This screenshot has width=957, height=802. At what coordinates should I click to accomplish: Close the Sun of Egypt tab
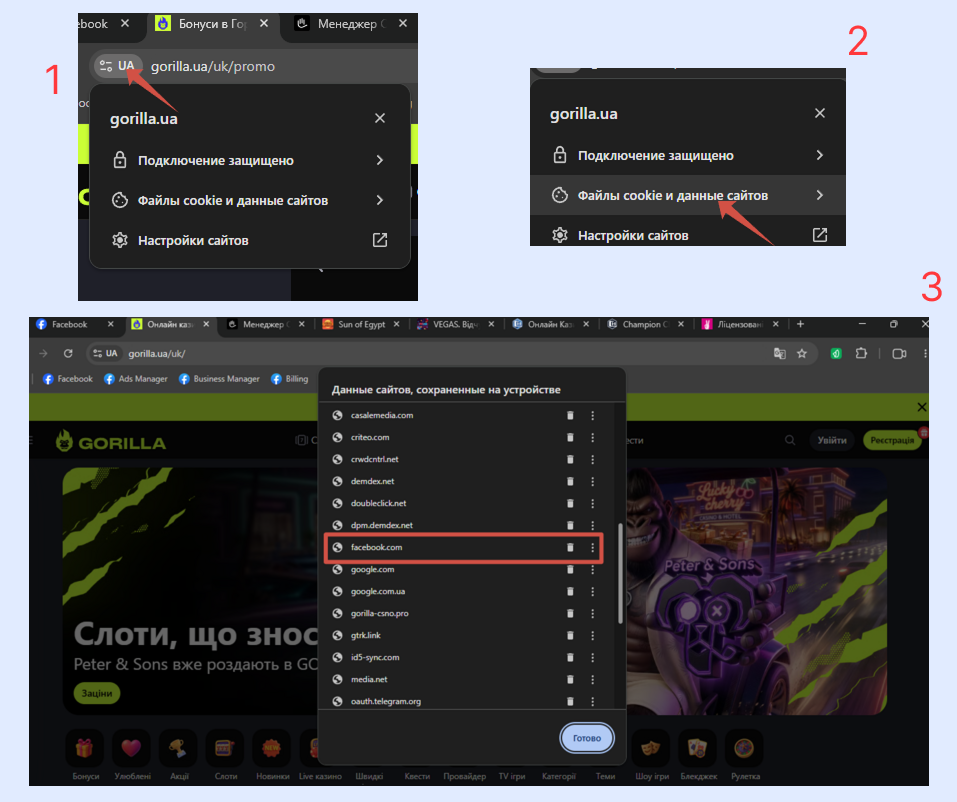(x=396, y=325)
